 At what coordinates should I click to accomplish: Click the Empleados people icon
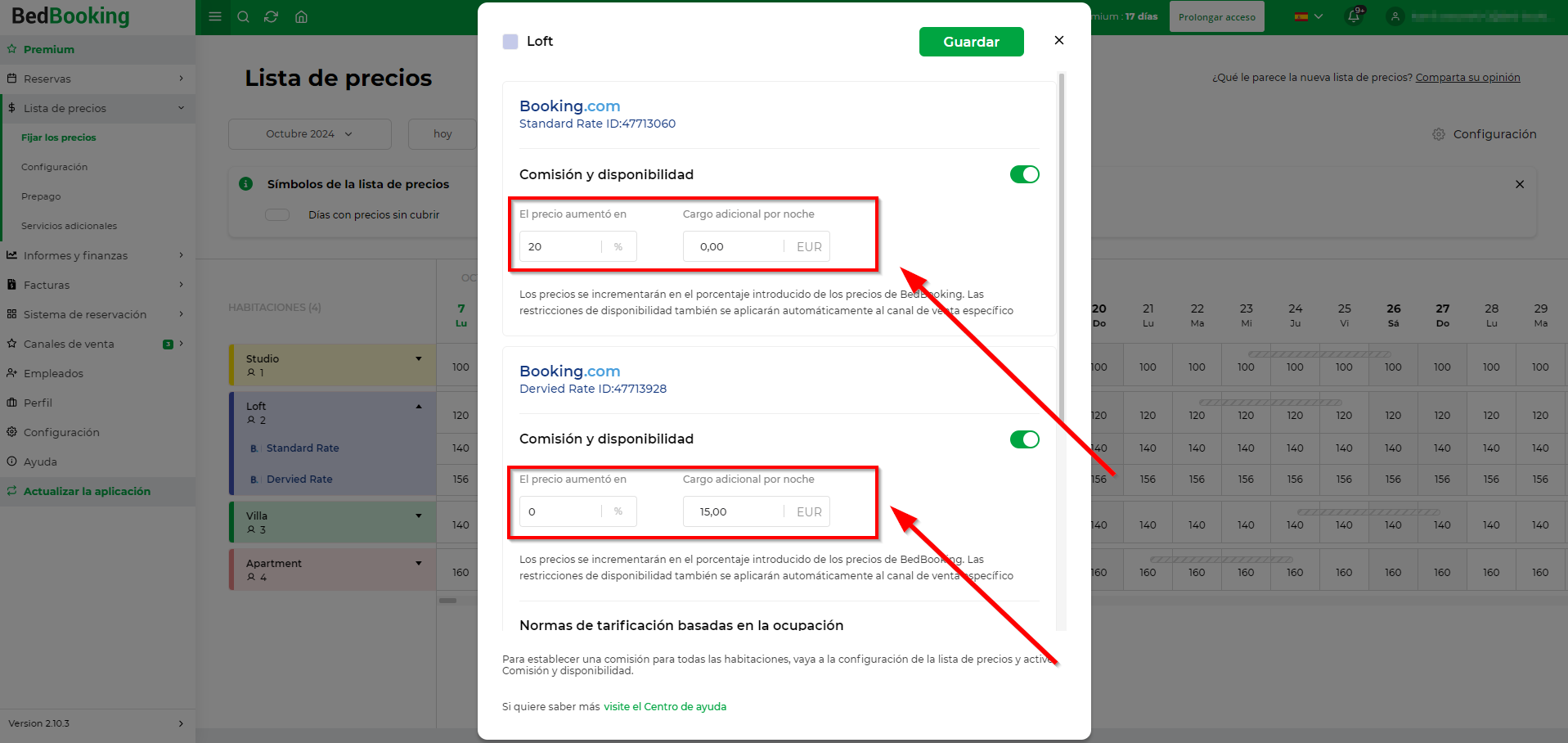click(x=12, y=373)
